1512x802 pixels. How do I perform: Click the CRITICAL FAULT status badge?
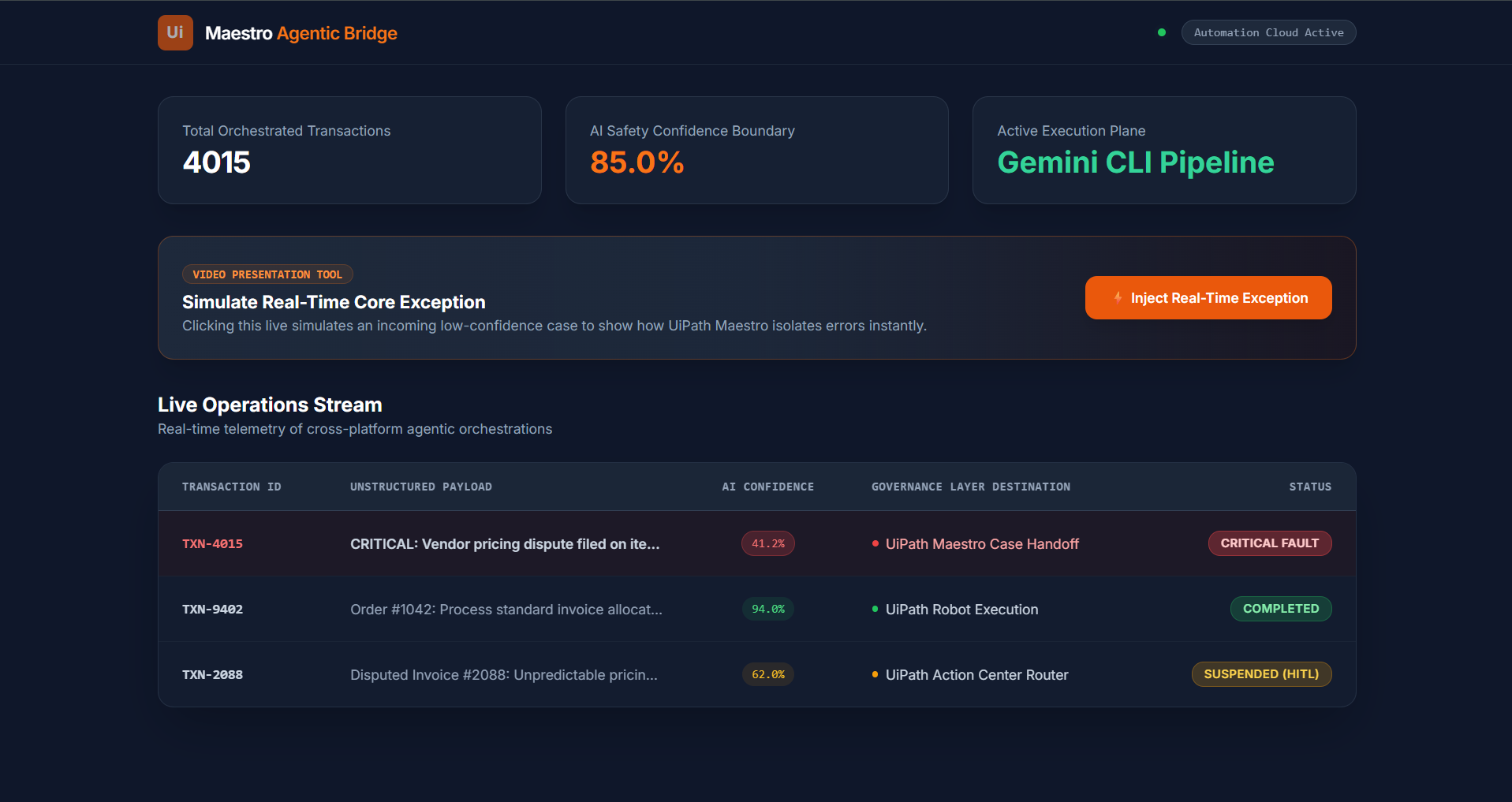[x=1270, y=543]
